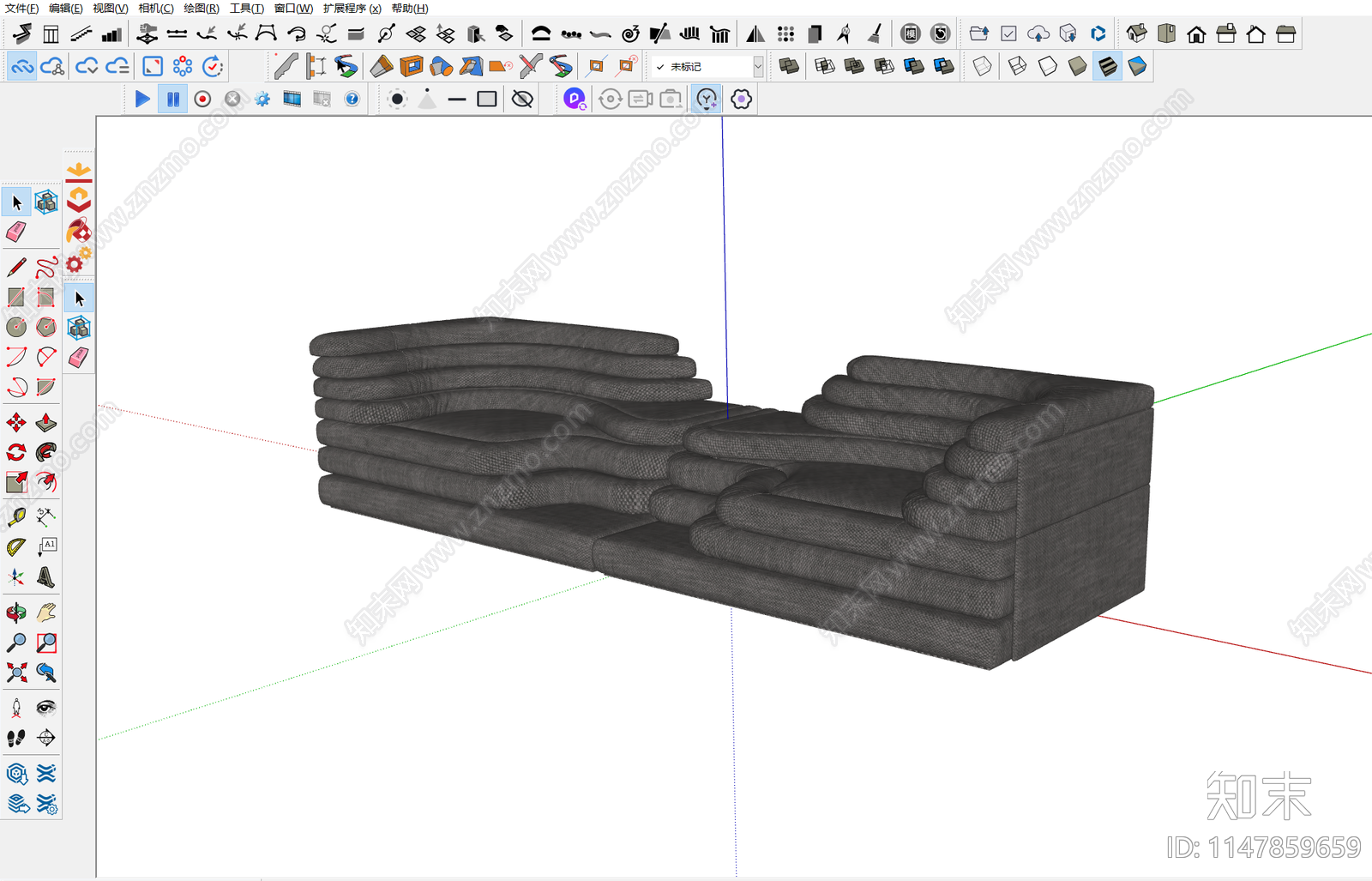The width and height of the screenshot is (1372, 881).
Task: Toggle the hidden eye-slash icon
Action: point(522,100)
